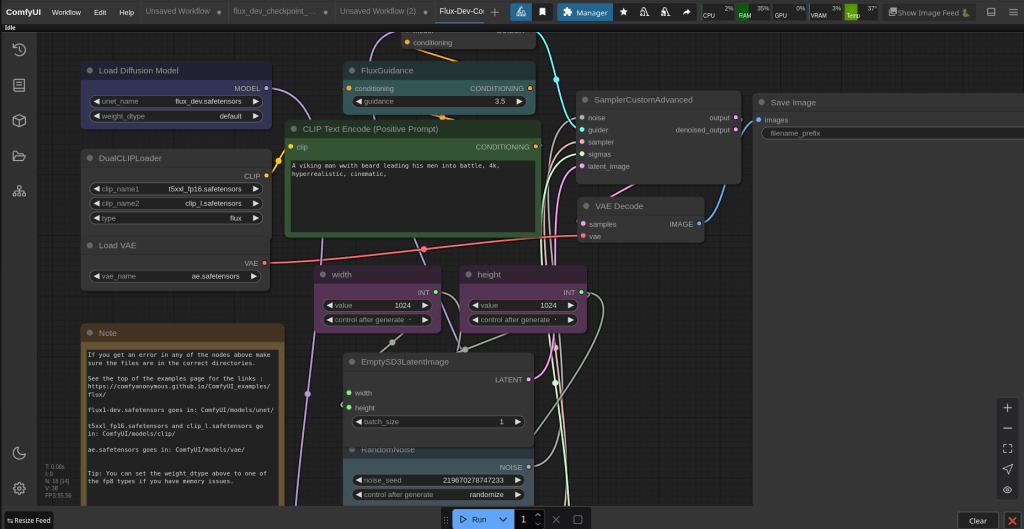
Task: Switch to the flux_dev_checkpoint tab
Action: tap(273, 12)
